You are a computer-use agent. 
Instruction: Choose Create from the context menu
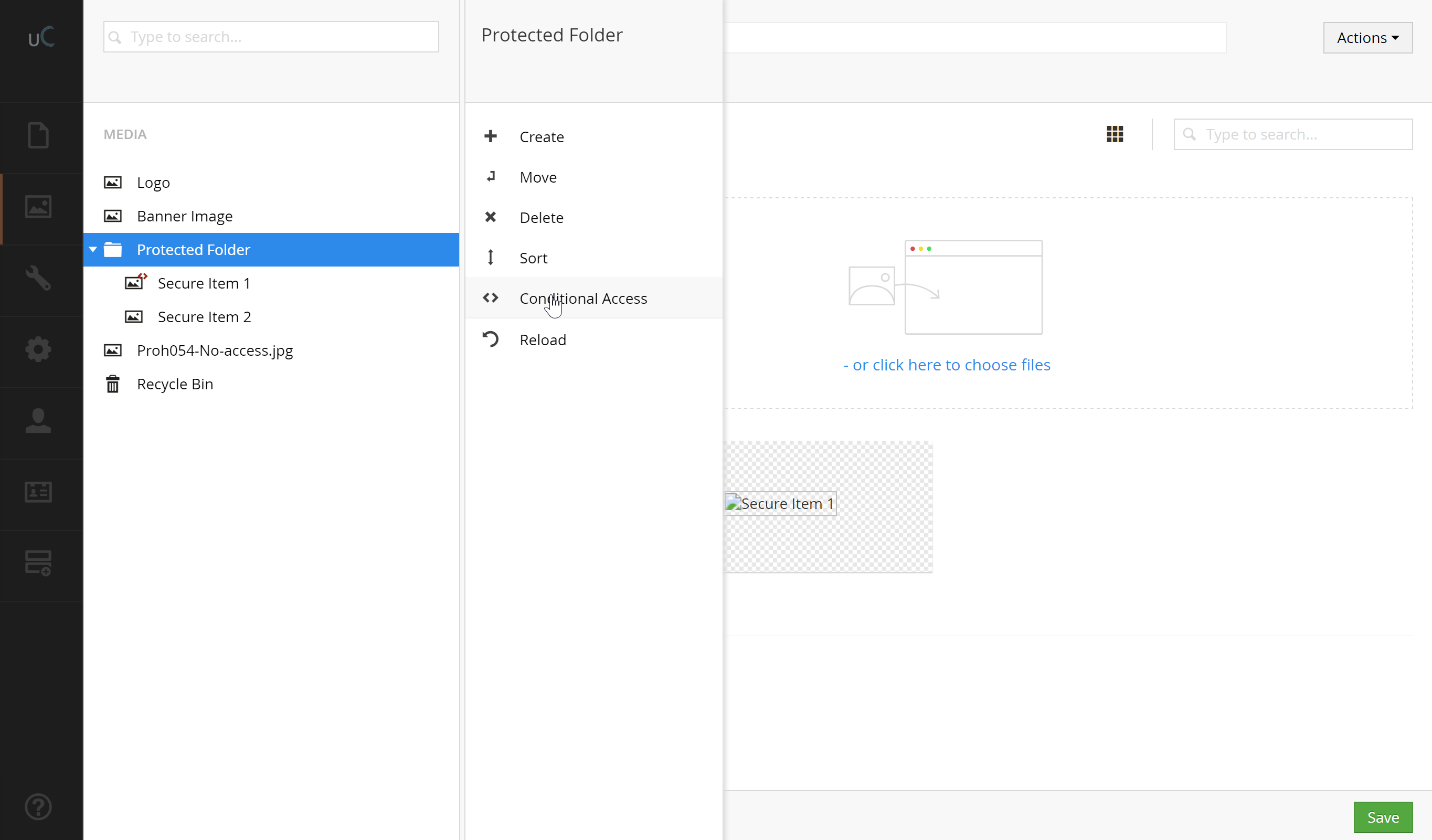click(594, 136)
